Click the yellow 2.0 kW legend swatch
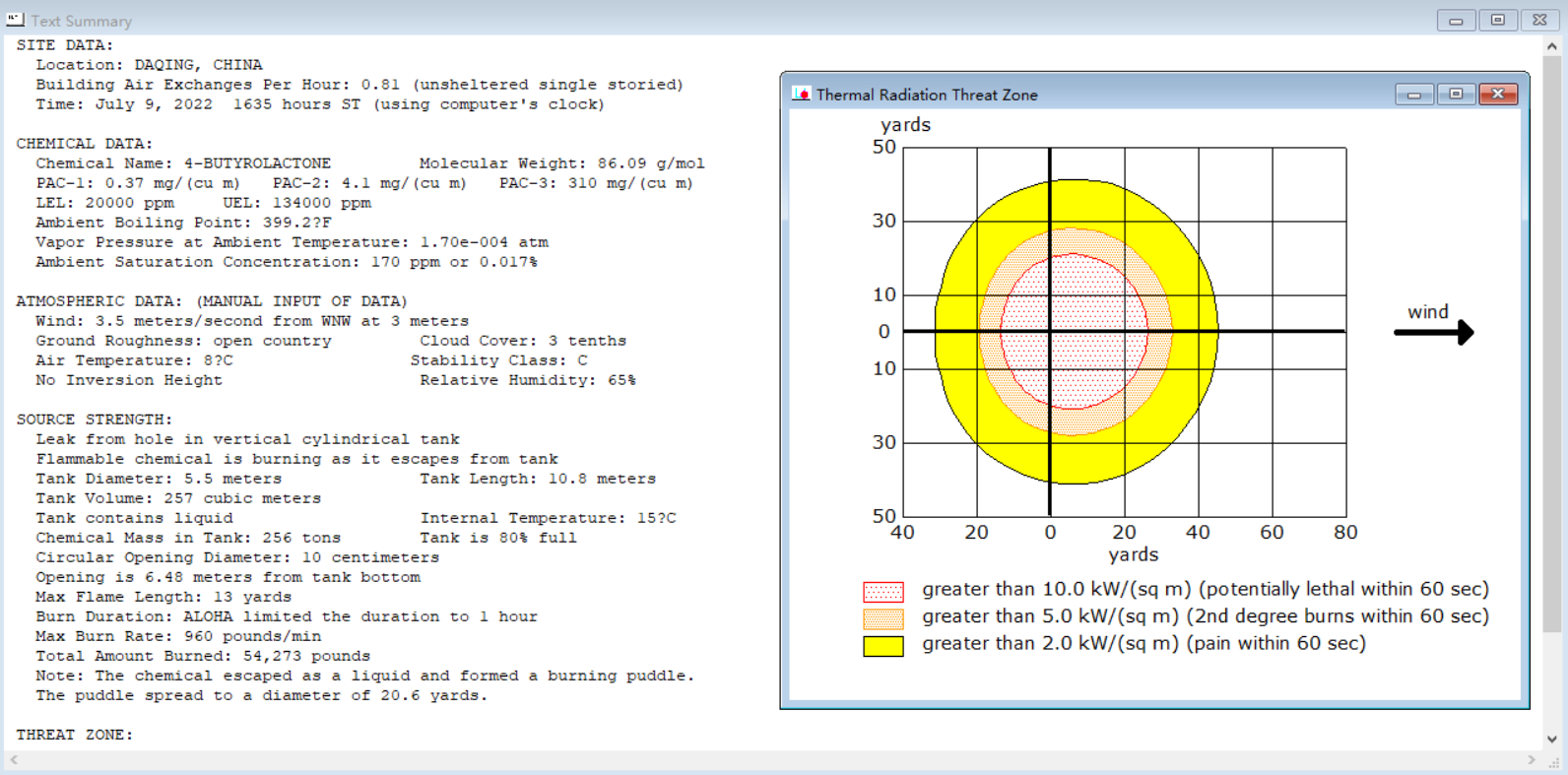1568x775 pixels. [x=883, y=646]
